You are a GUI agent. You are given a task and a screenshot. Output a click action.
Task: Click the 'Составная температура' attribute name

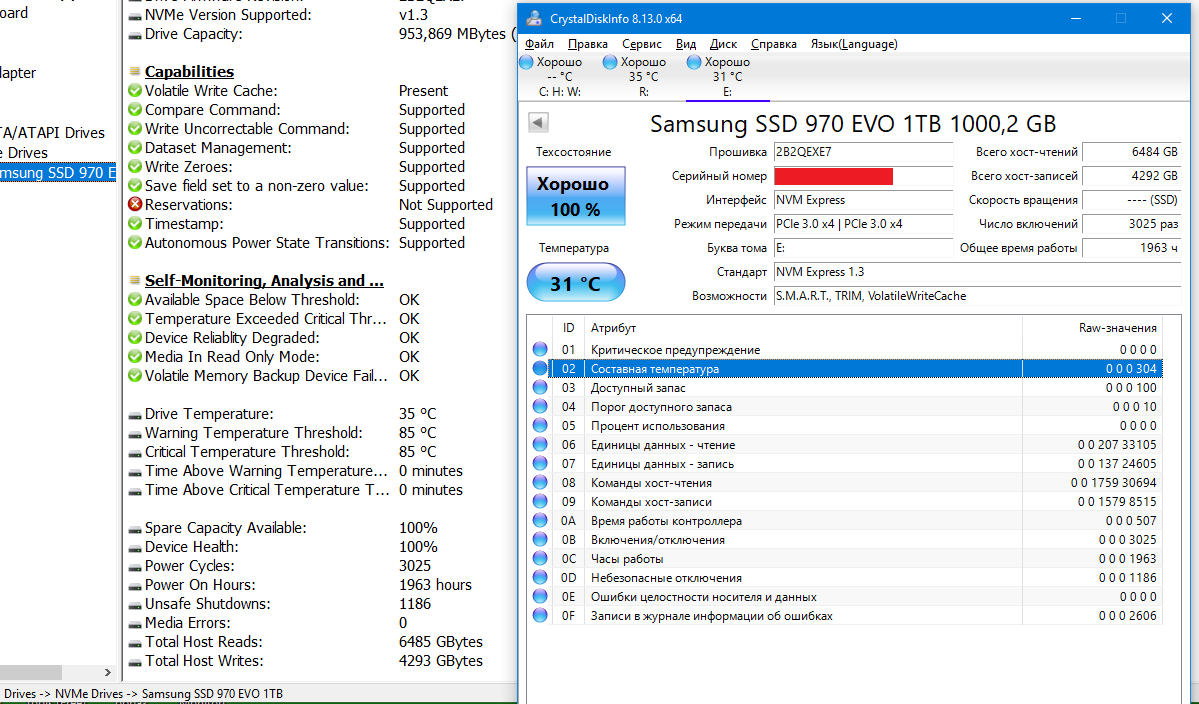[x=655, y=369]
